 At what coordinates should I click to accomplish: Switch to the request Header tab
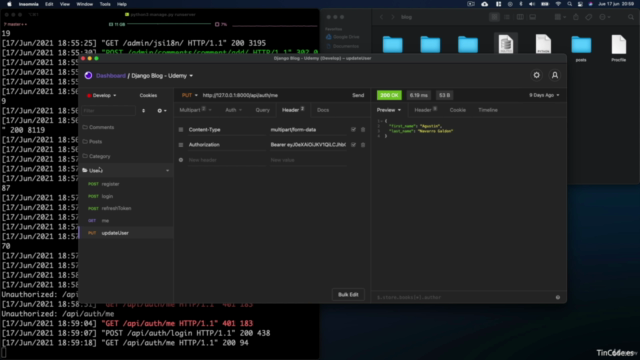click(293, 110)
